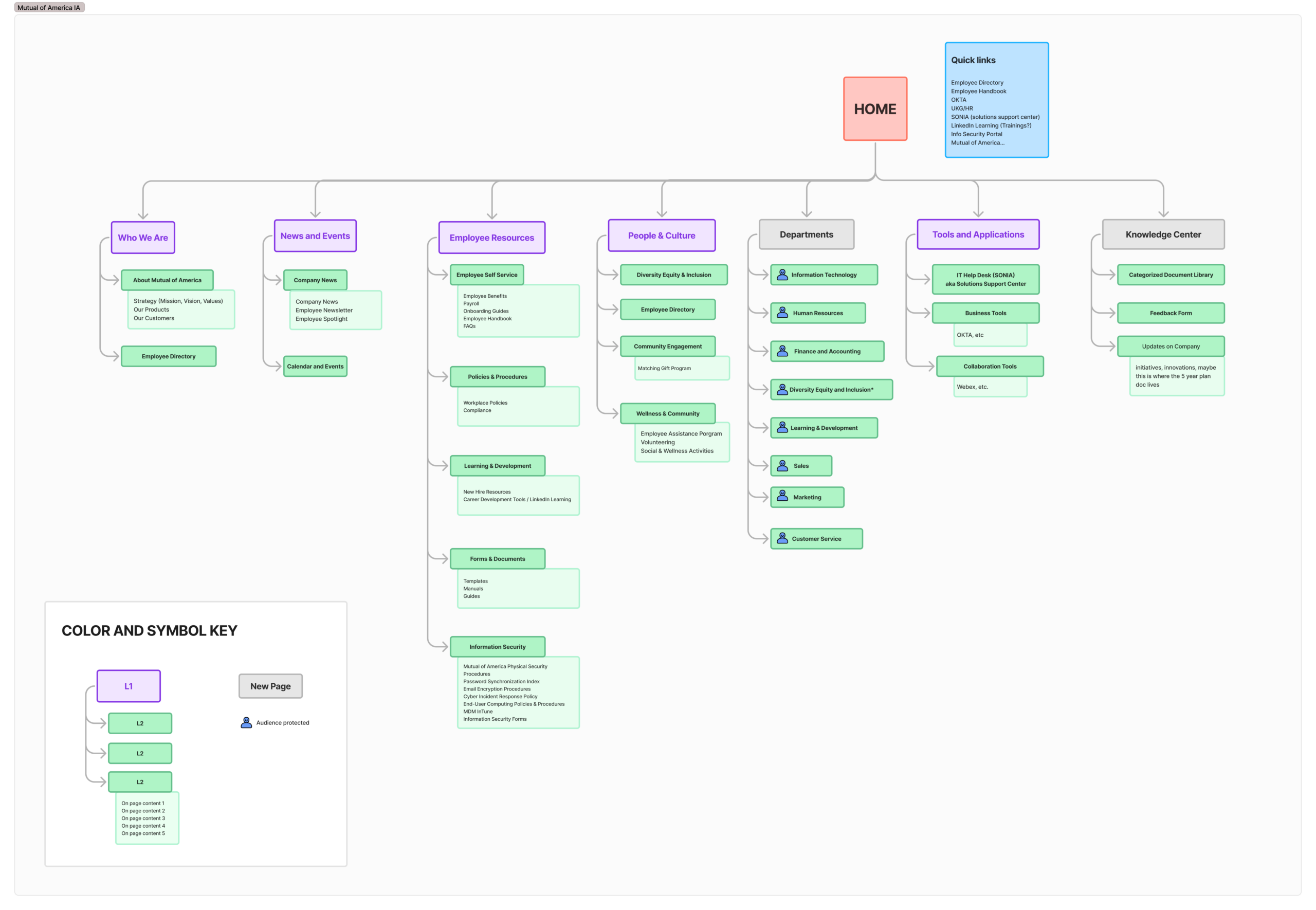The width and height of the screenshot is (1316, 910).
Task: Click the audience icon on Diversity Equity and Inclusion
Action: click(x=782, y=389)
